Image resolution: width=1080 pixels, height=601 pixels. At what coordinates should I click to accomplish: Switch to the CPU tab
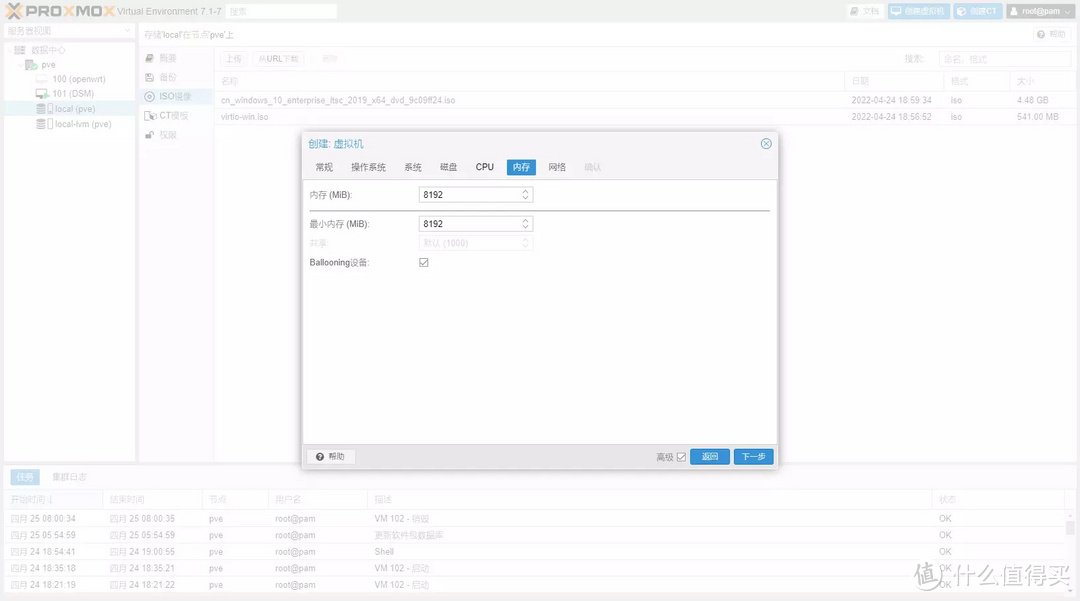click(x=485, y=167)
